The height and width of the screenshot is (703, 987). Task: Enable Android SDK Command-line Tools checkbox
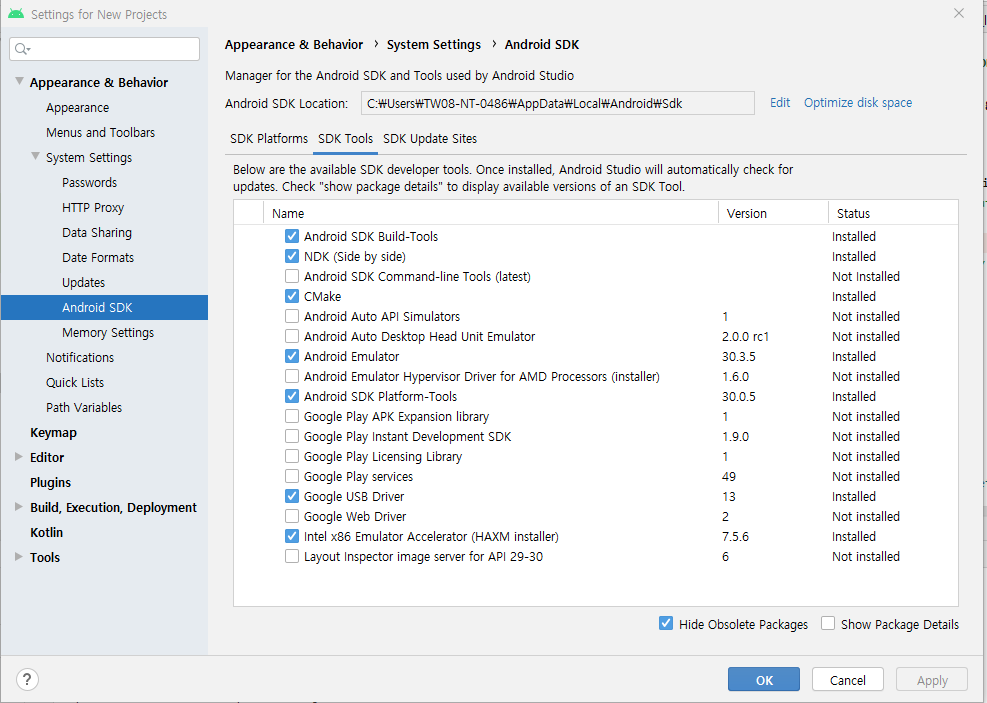coord(292,276)
